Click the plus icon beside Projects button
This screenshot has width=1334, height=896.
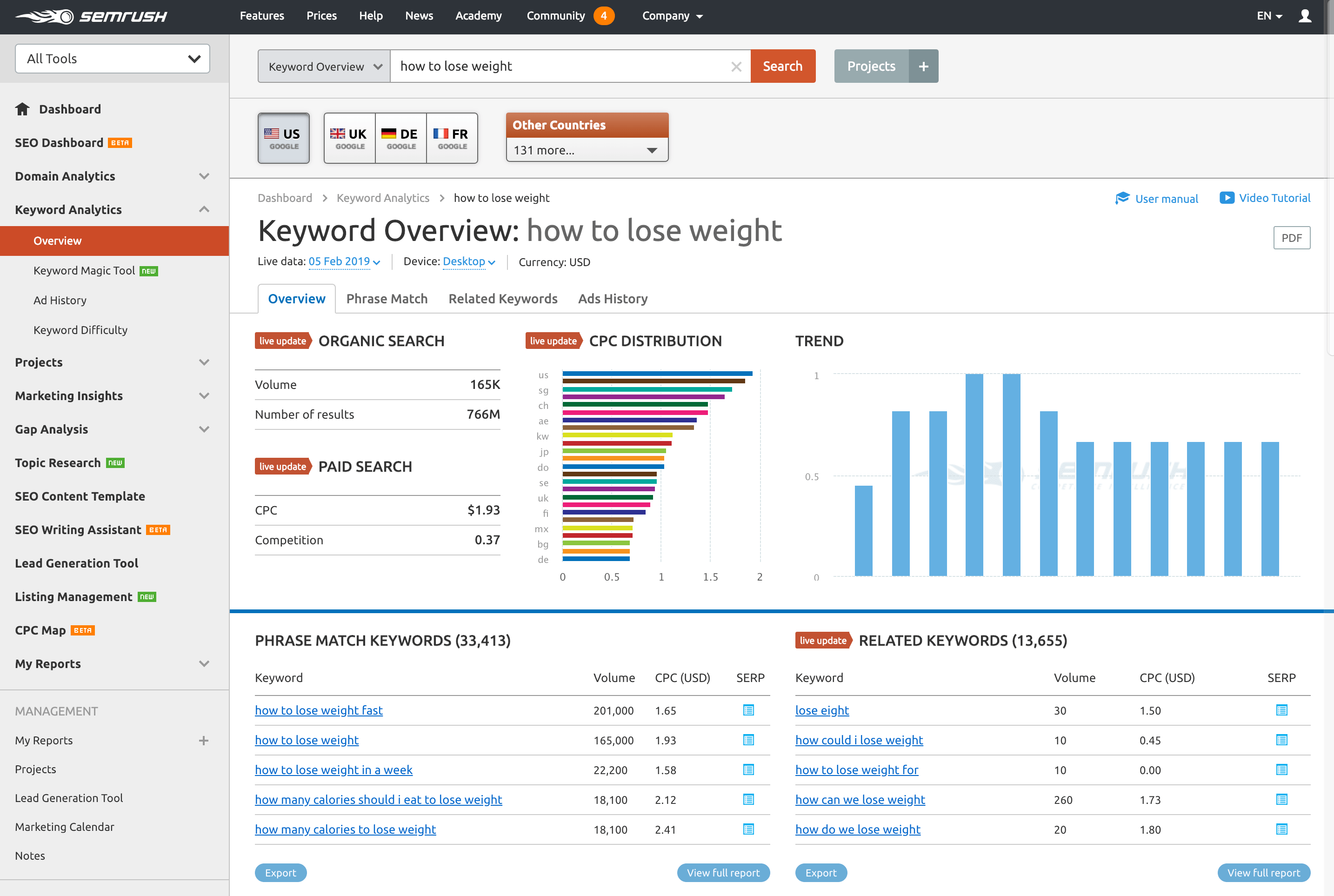click(923, 66)
